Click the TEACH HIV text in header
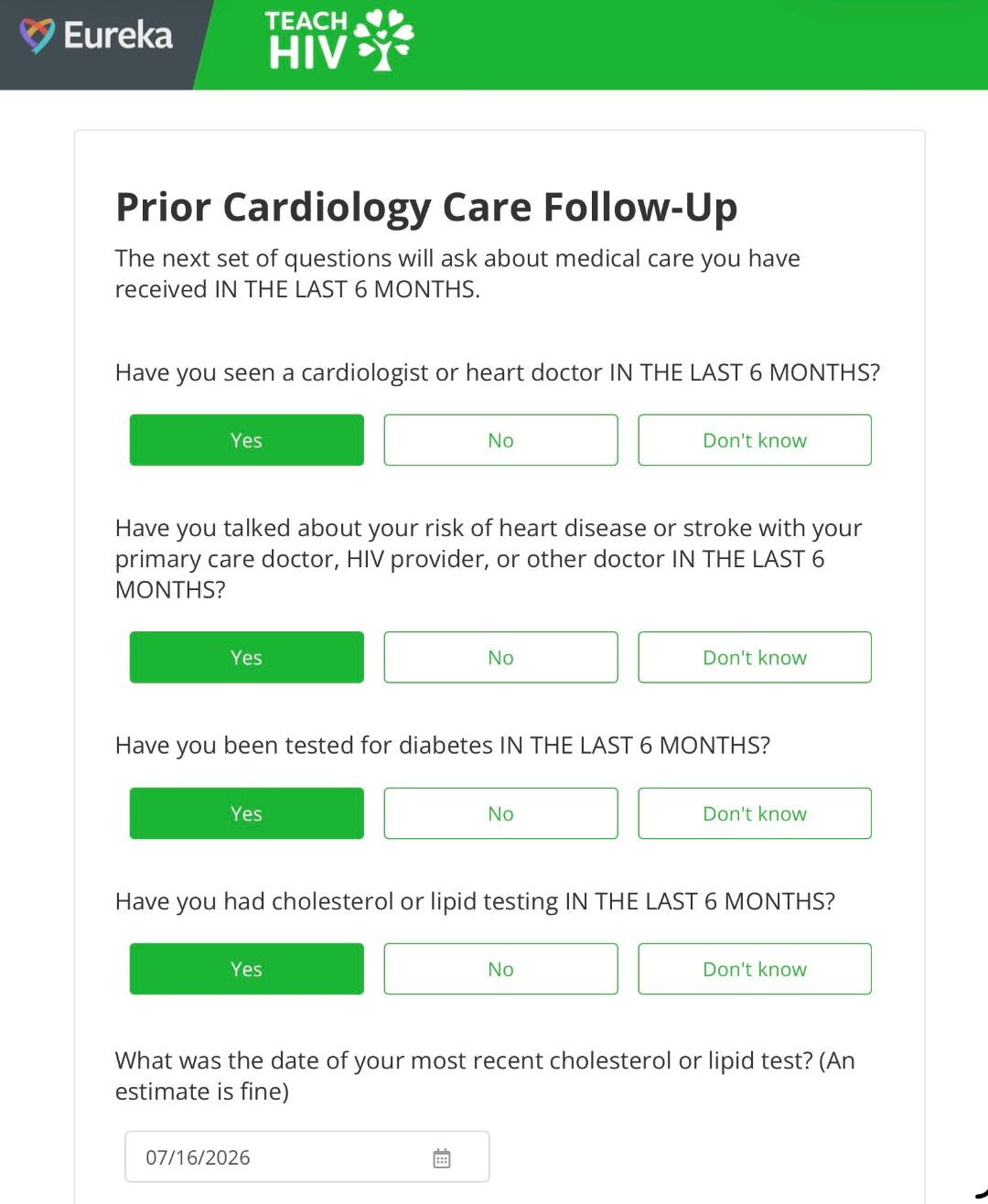Image resolution: width=988 pixels, height=1204 pixels. pos(306,40)
